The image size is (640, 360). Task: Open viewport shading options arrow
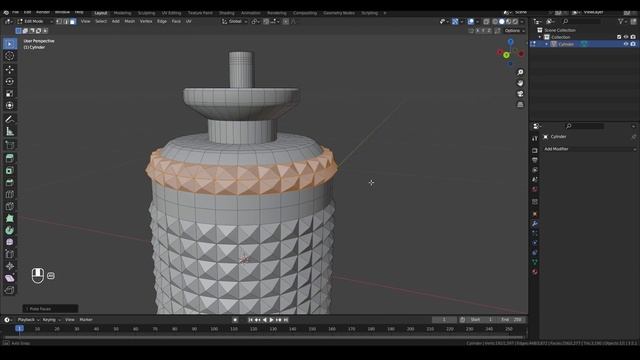tap(522, 21)
